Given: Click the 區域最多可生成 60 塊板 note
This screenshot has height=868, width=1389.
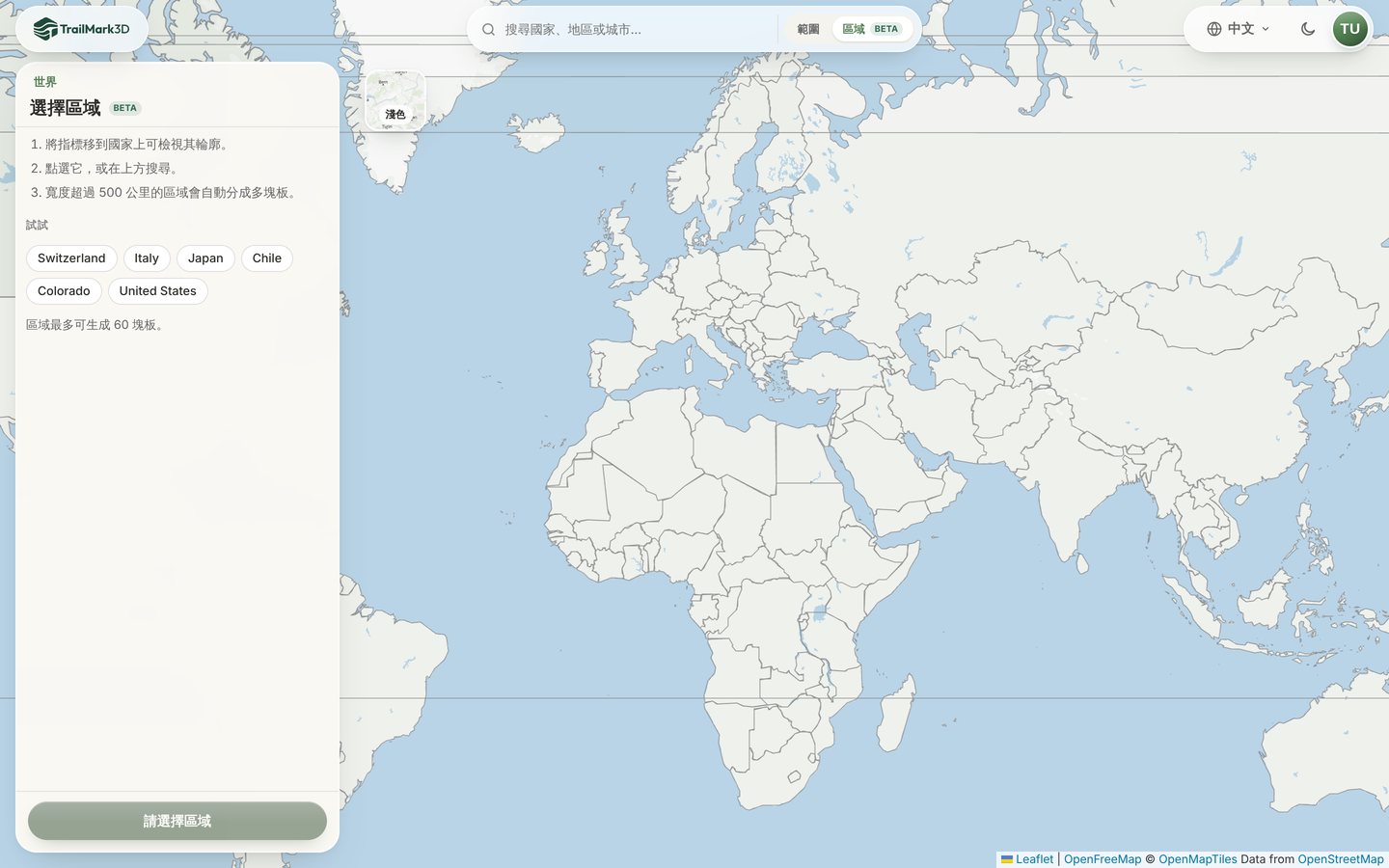Looking at the screenshot, I should [97, 325].
